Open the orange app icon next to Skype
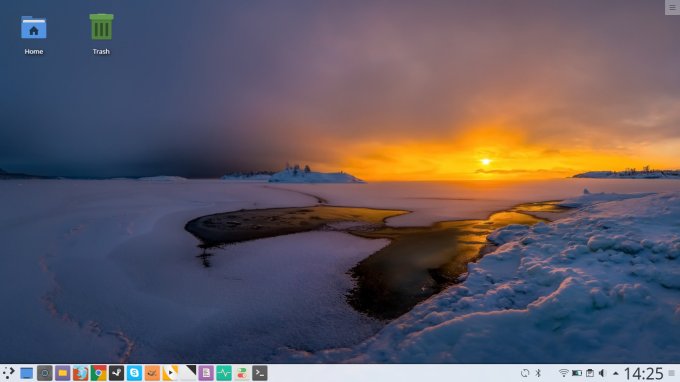 pos(152,373)
